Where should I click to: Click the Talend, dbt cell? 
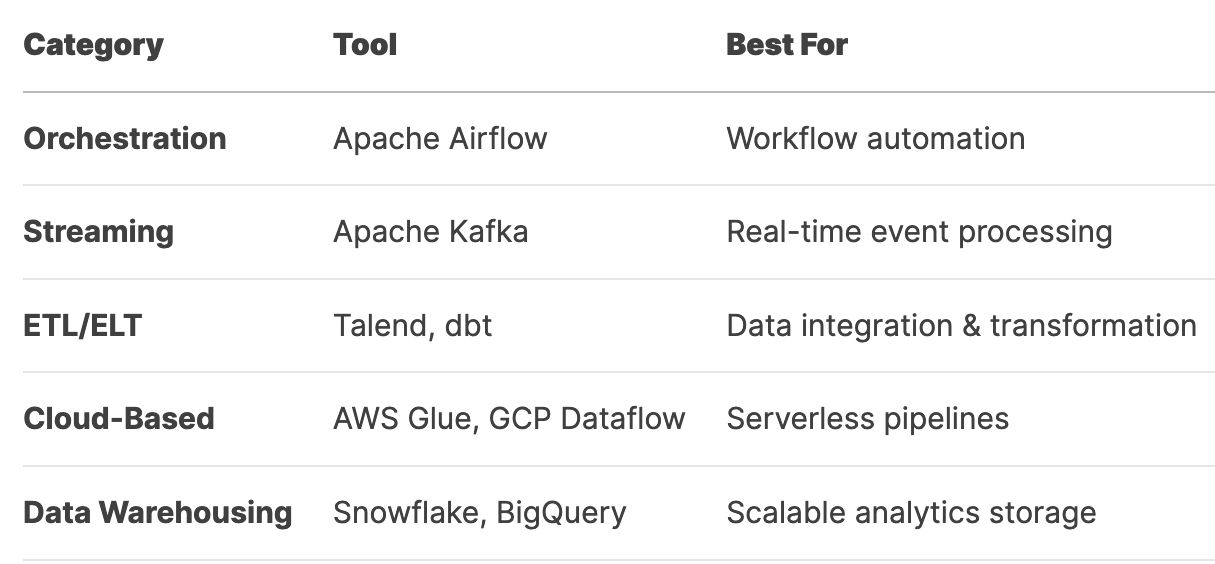tap(413, 326)
